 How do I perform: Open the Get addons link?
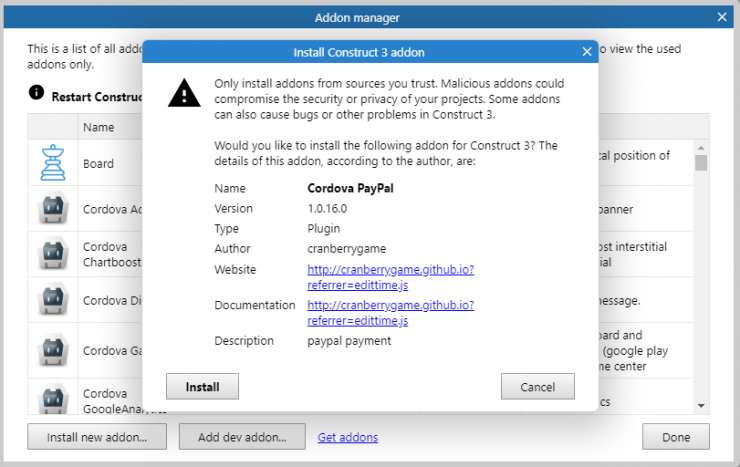tap(347, 437)
